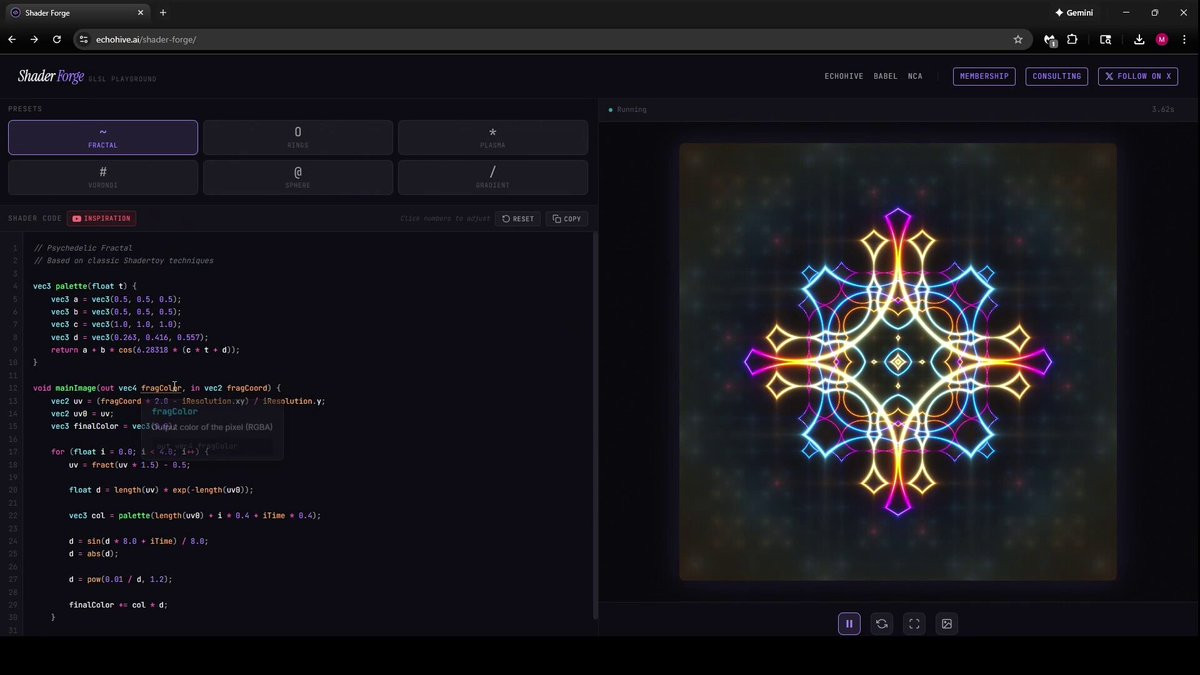Image resolution: width=1200 pixels, height=675 pixels.
Task: Pause the running shader animation
Action: point(849,623)
